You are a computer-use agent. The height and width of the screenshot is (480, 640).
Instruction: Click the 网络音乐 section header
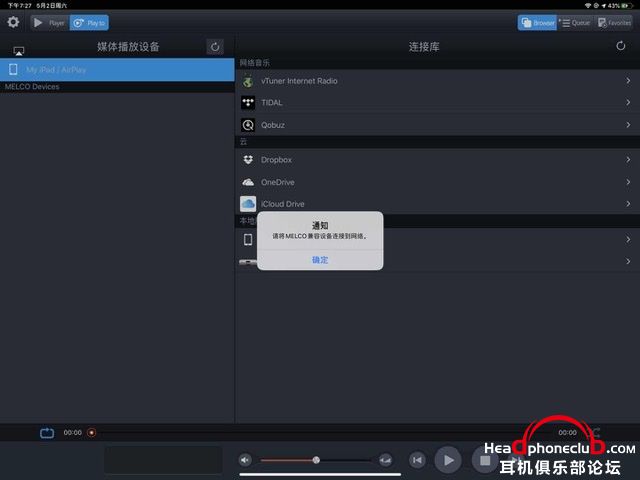pos(254,63)
